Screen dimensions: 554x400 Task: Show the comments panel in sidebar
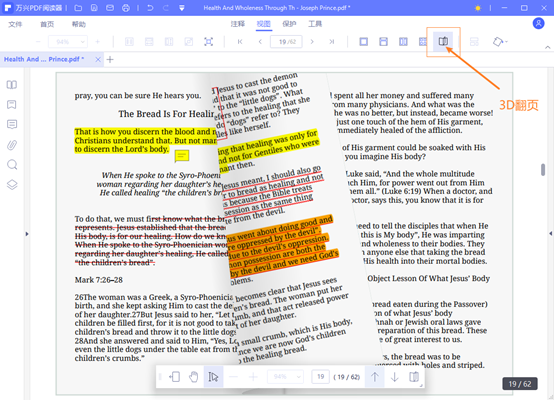point(12,124)
